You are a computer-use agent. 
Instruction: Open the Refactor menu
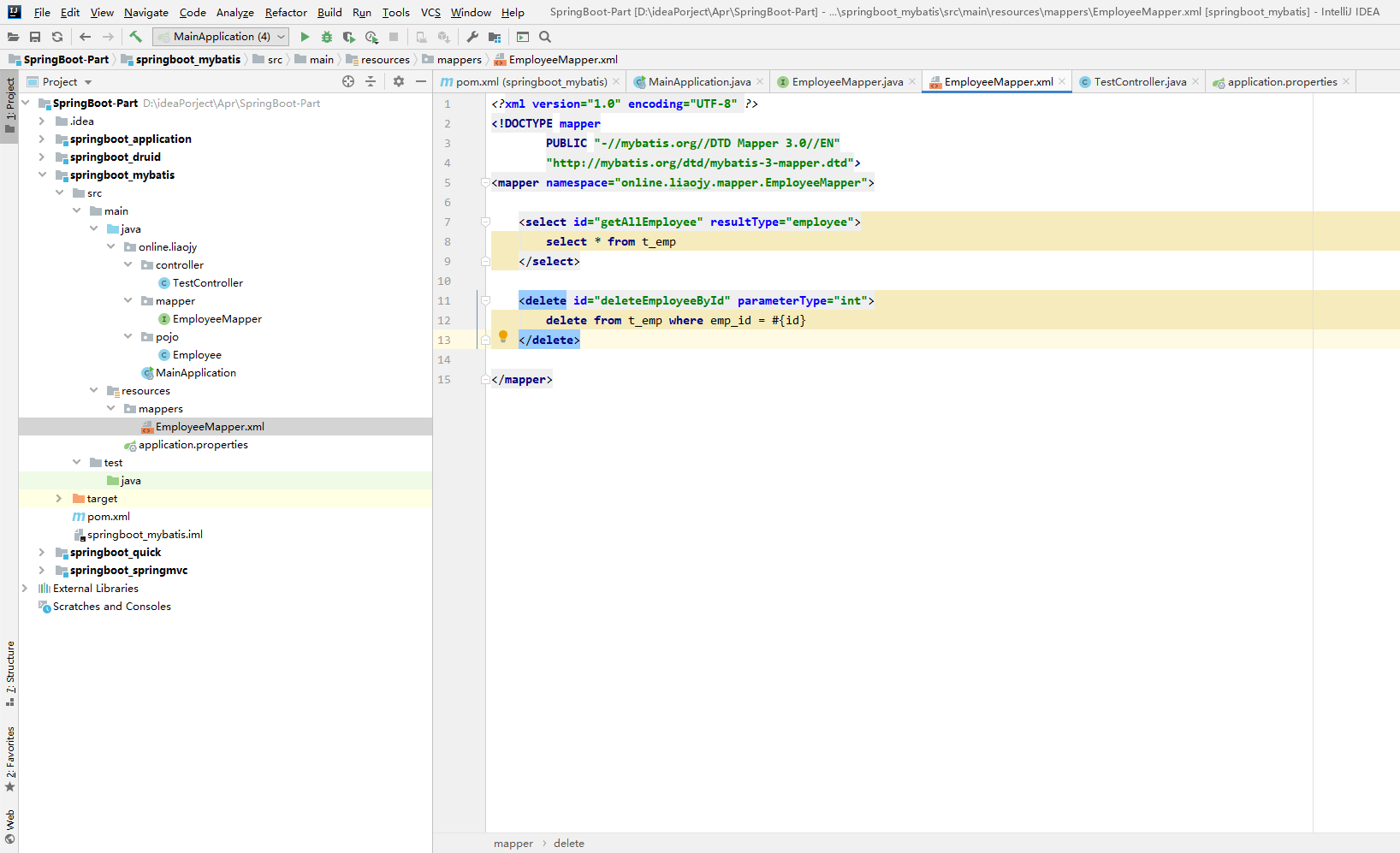[286, 13]
